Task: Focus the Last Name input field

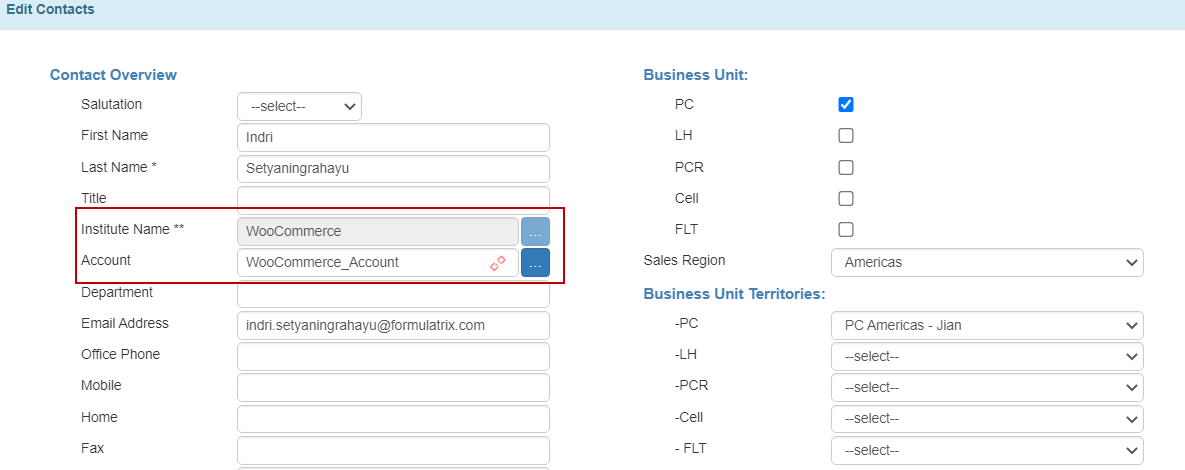Action: pyautogui.click(x=393, y=169)
